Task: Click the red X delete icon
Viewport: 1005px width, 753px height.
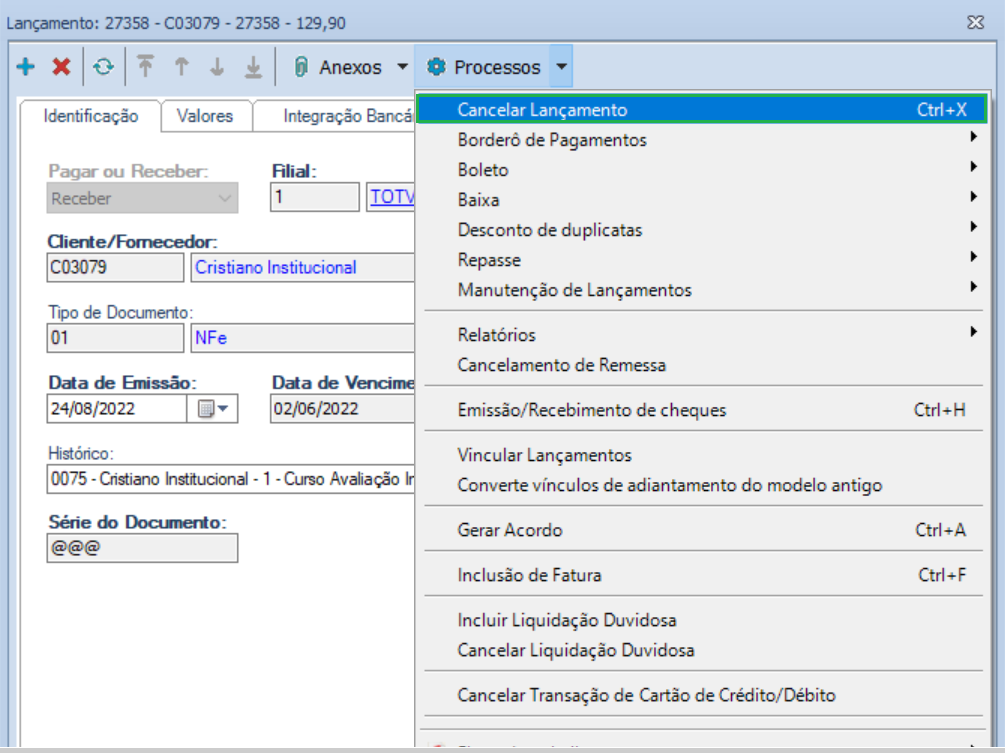Action: click(62, 66)
